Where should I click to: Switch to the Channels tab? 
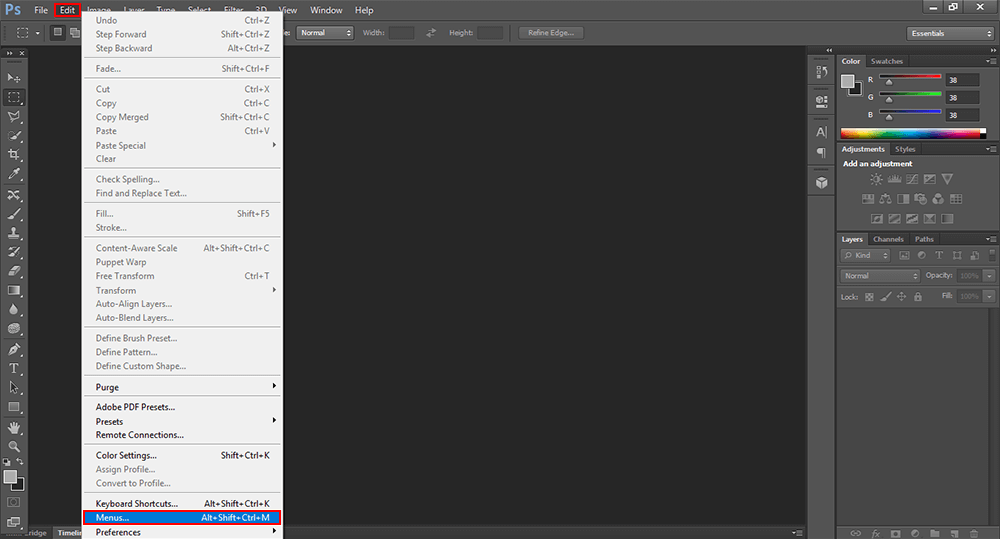888,239
